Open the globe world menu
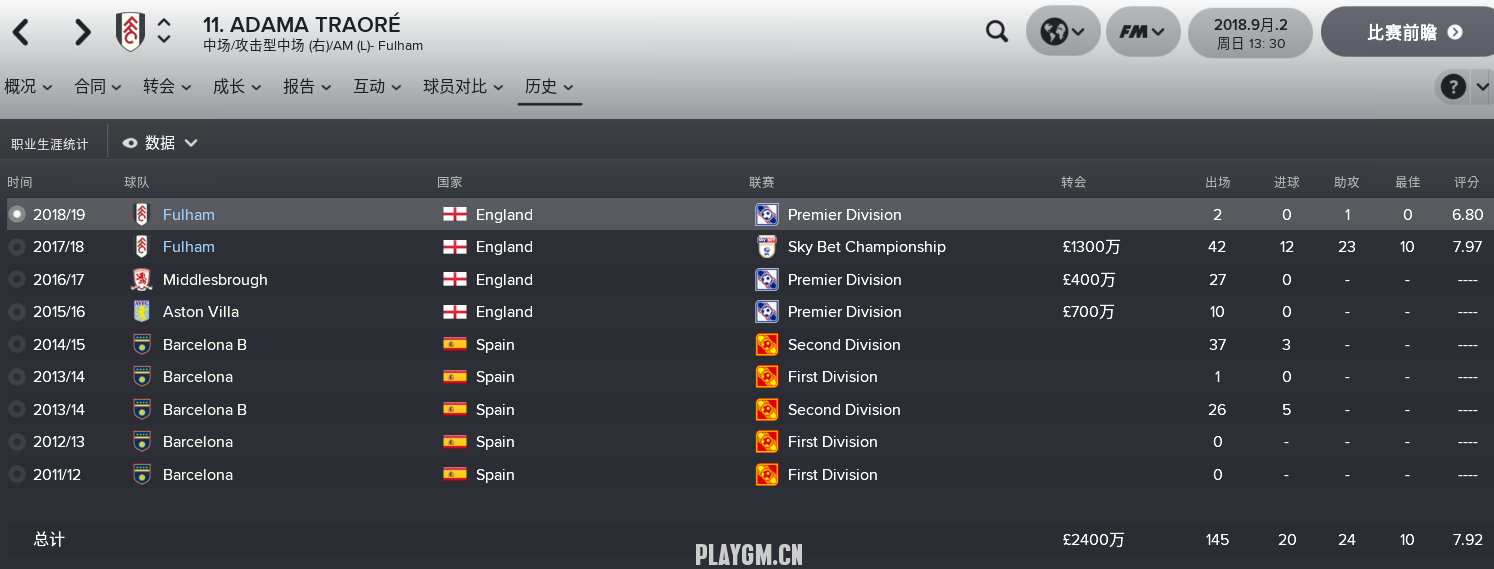The image size is (1494, 569). [x=1063, y=32]
